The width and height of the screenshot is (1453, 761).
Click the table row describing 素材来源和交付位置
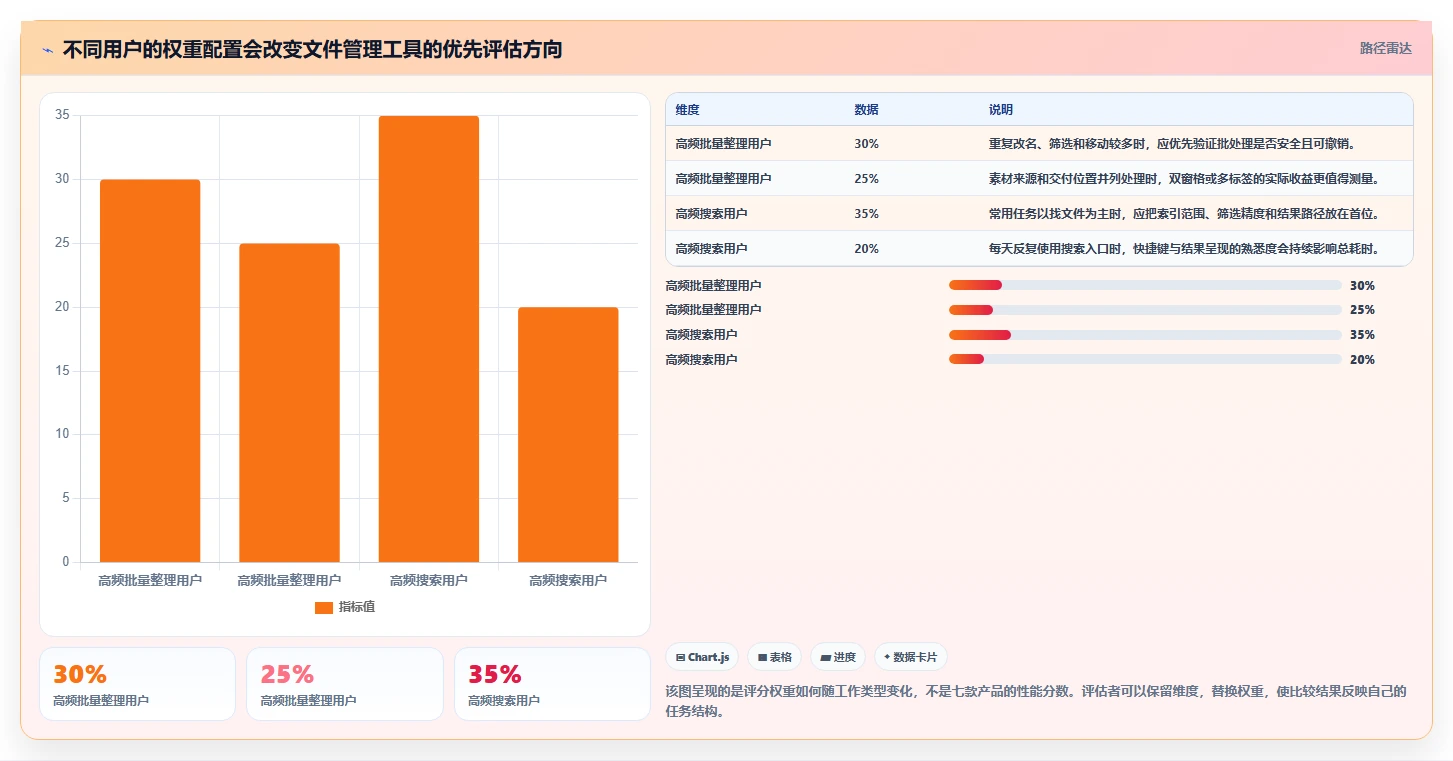[1039, 179]
